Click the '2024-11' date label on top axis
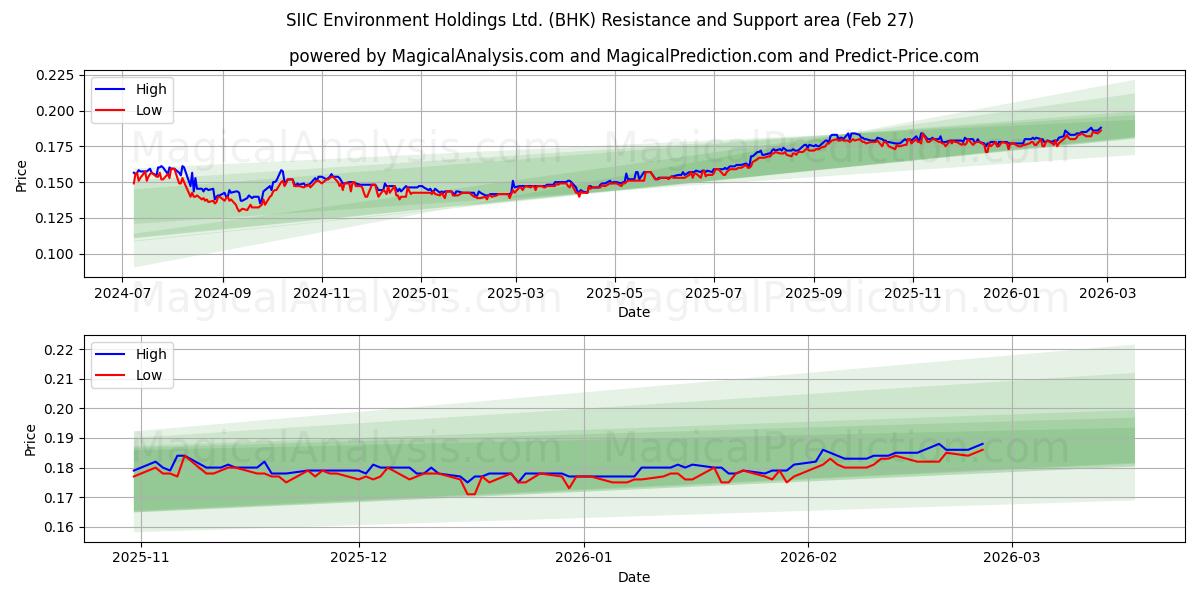Screen dimensions: 1200x600 tap(322, 294)
